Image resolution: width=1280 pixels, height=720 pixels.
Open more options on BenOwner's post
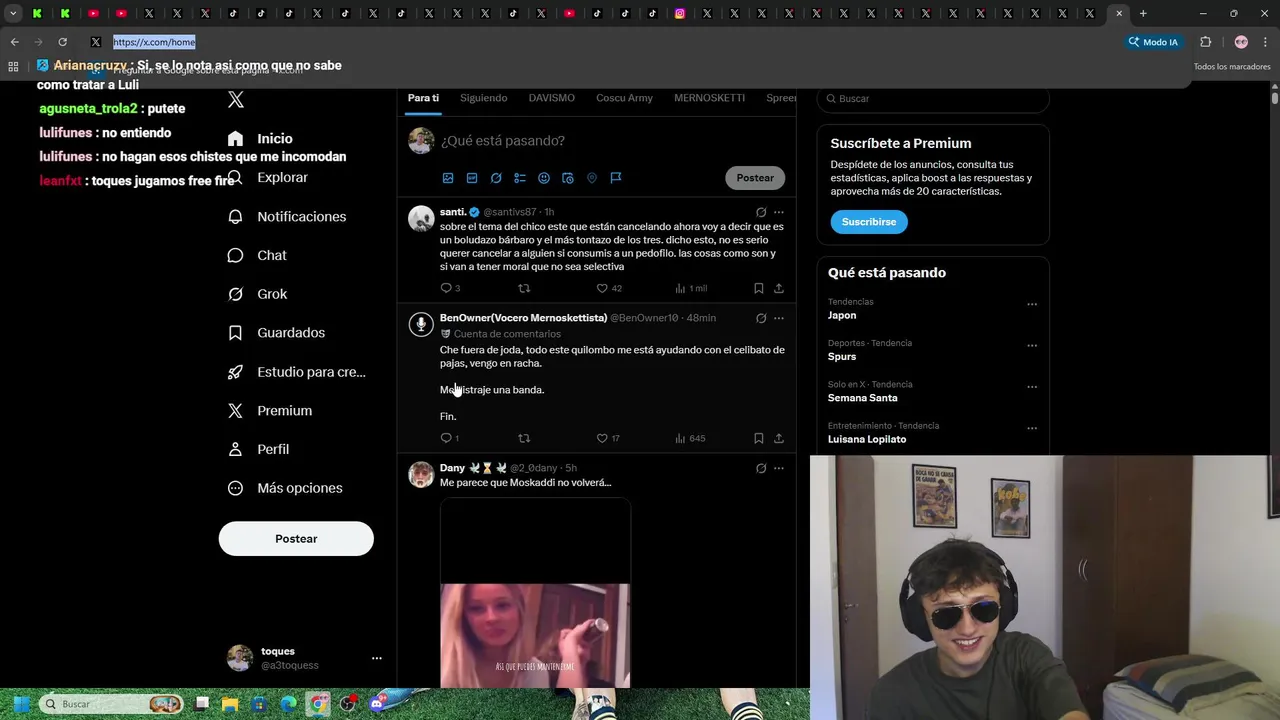point(779,318)
